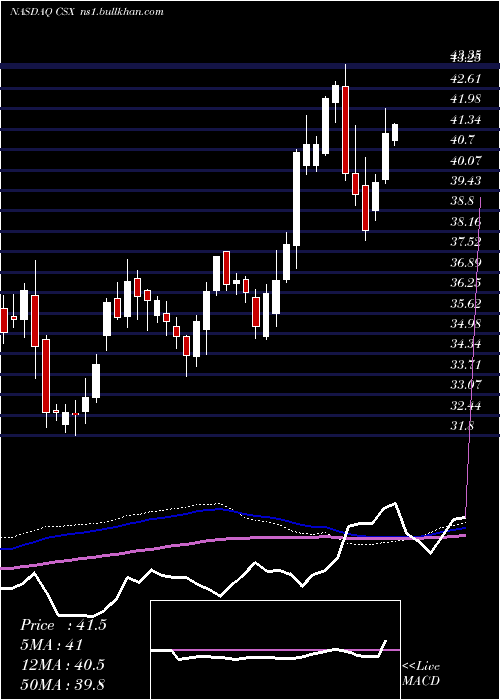
Task: Click the 'NASDAQ CSX ns1.bullkhan.com' title text
Action: pos(87,12)
